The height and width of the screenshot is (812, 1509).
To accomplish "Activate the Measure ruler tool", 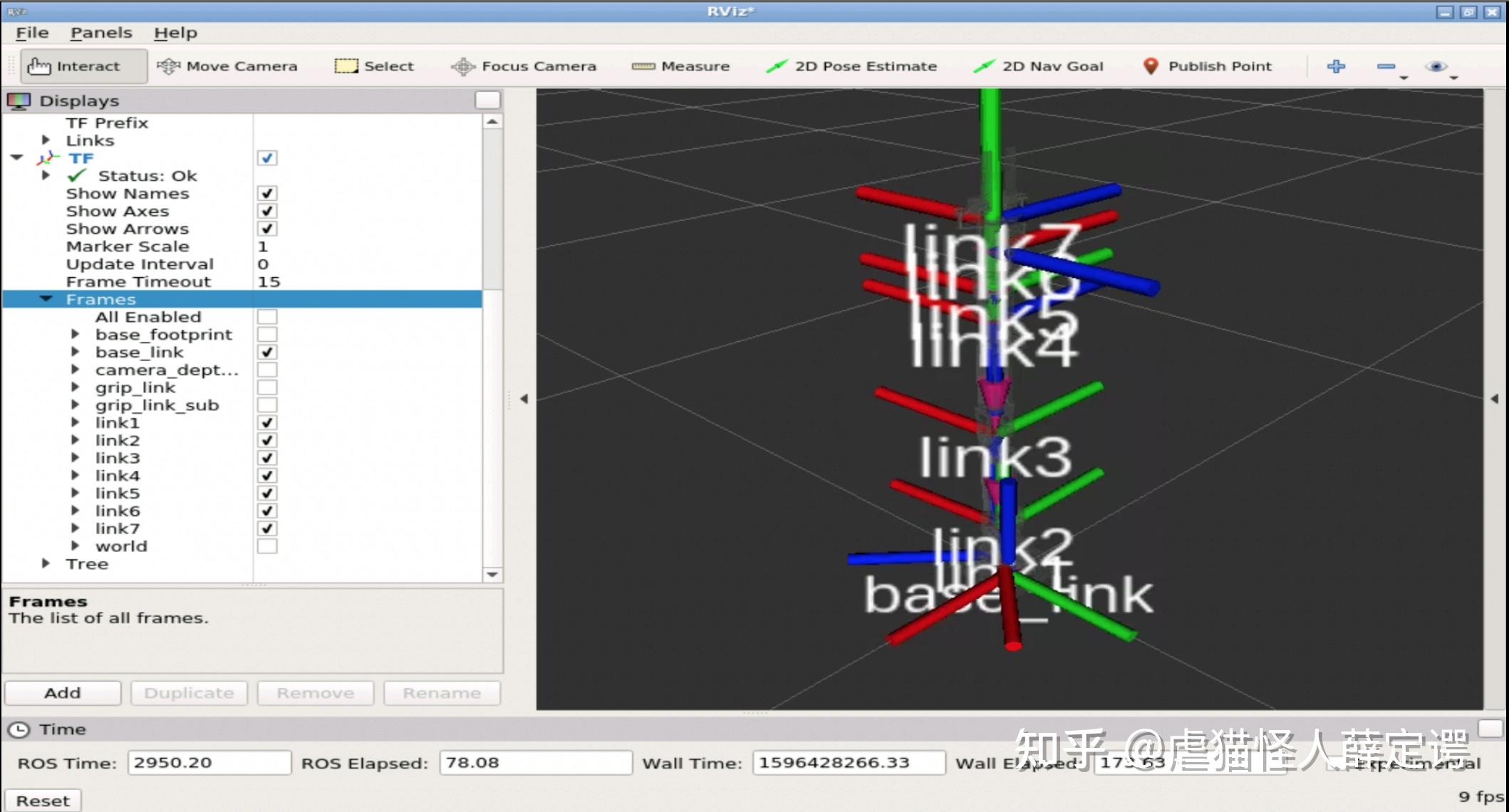I will coord(681,66).
